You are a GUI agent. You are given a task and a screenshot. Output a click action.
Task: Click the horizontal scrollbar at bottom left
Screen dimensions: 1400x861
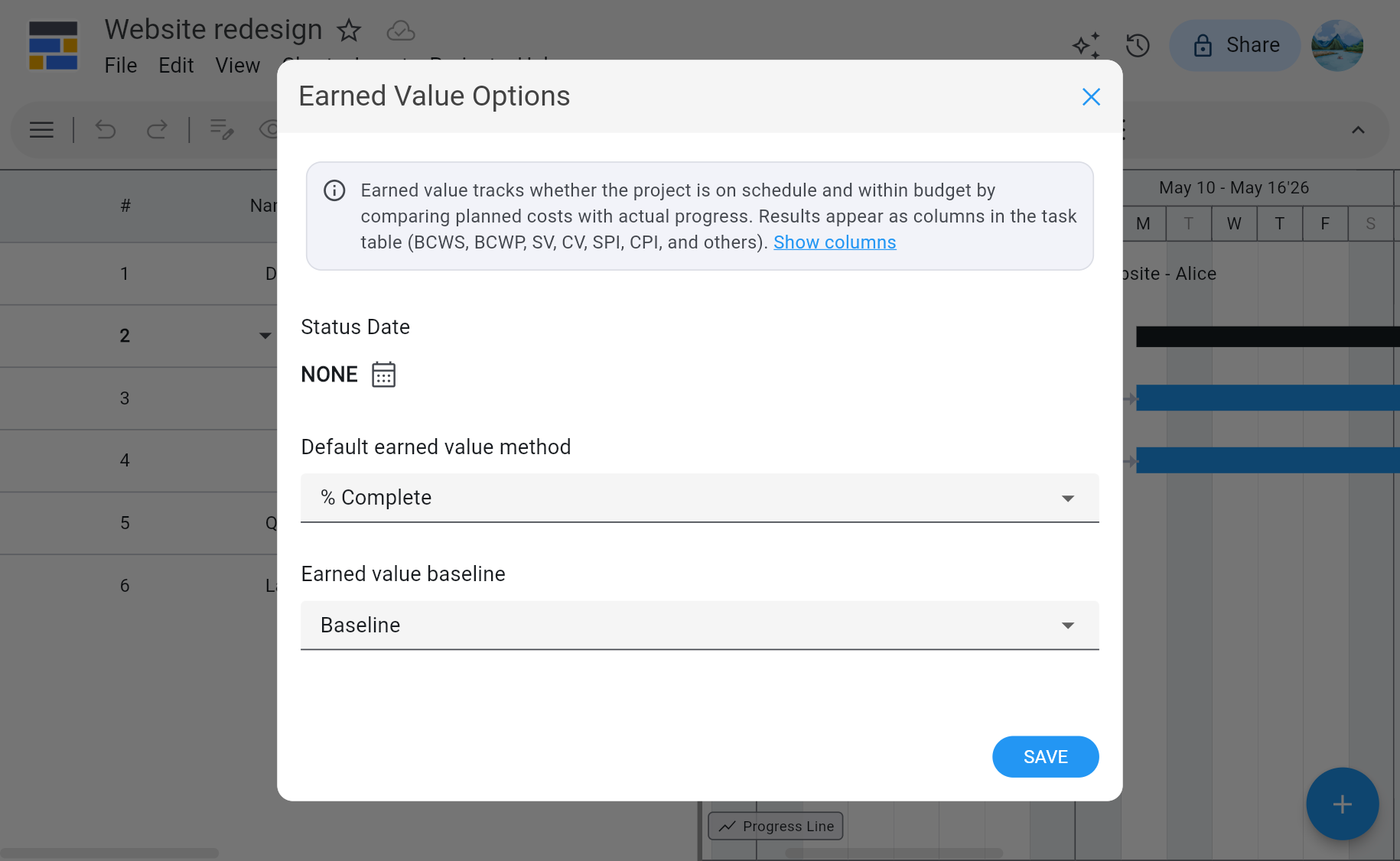109,852
